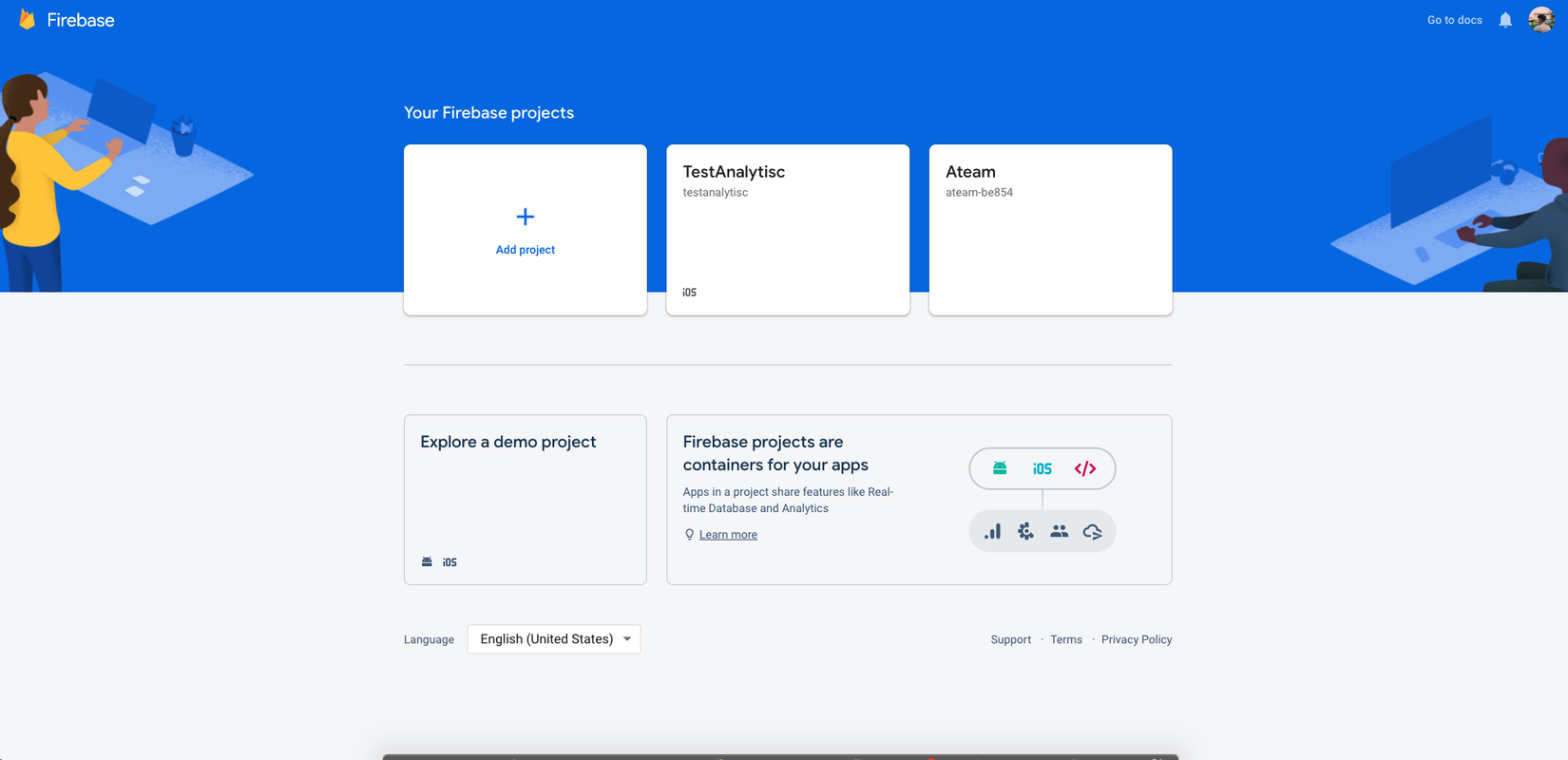The image size is (1568, 760).
Task: Open the user account avatar menu
Action: [x=1541, y=20]
